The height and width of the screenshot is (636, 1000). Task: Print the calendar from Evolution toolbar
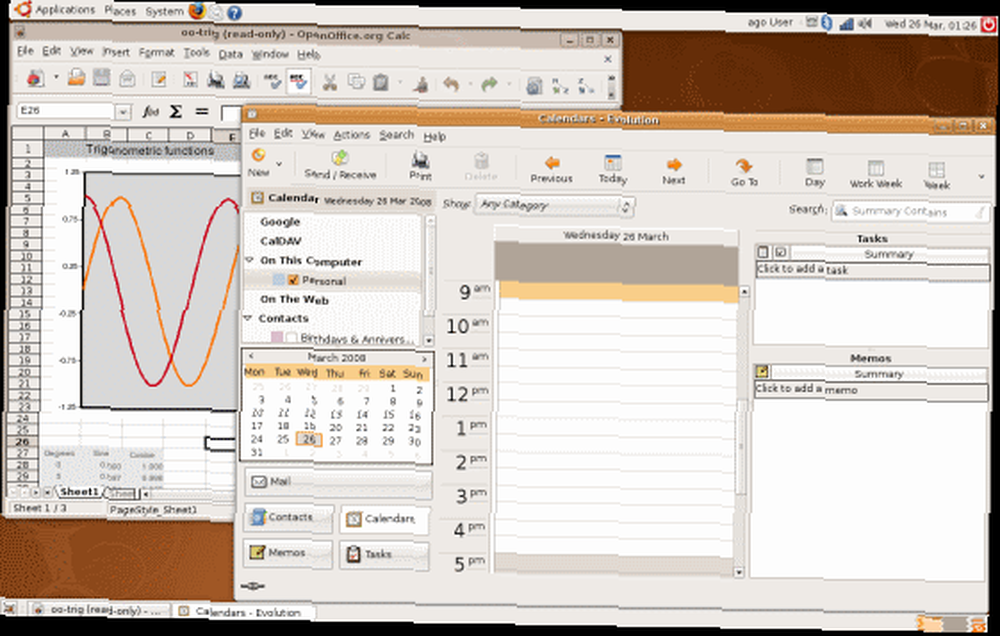[420, 166]
